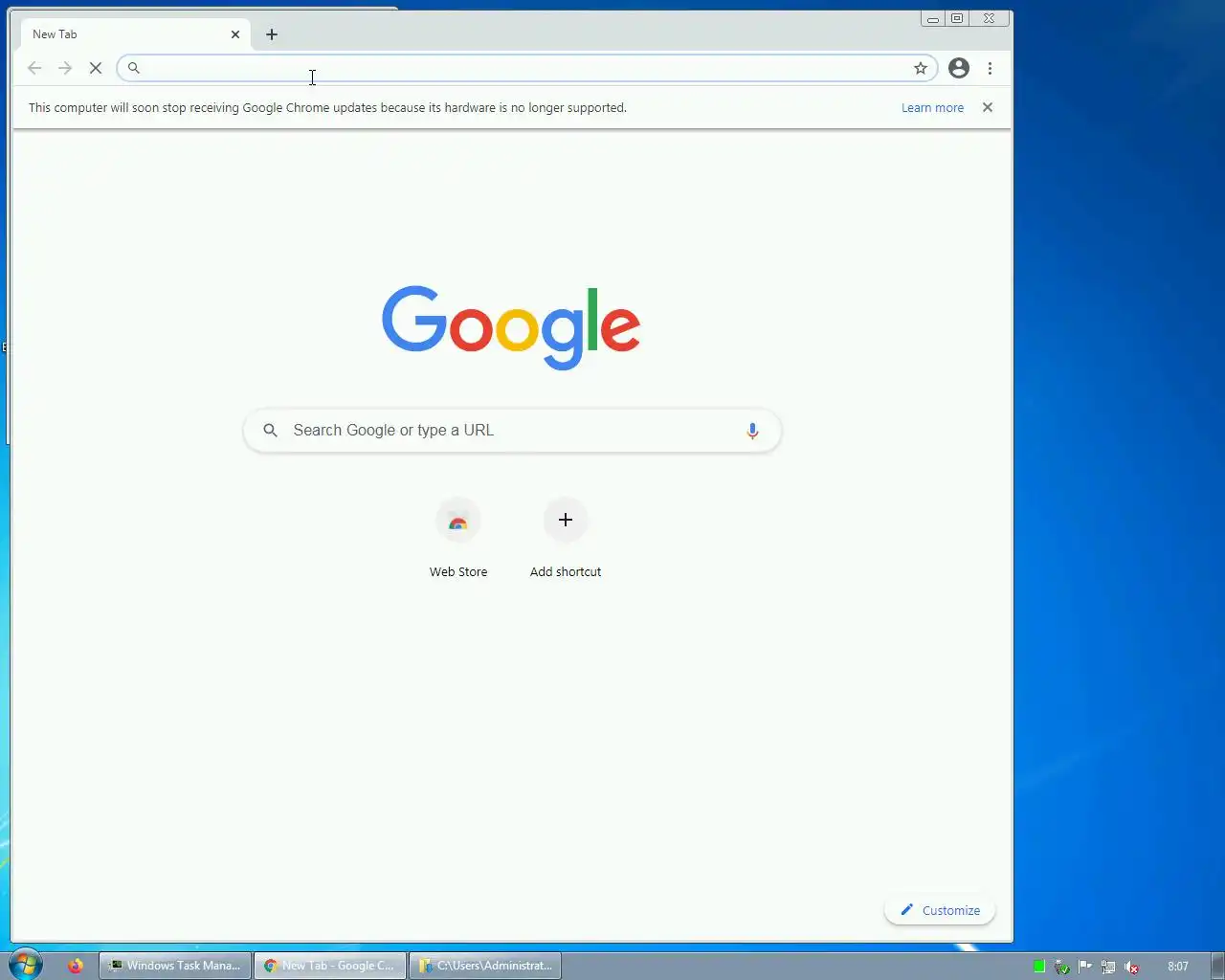Open the Windows Start menu
Viewport: 1225px width, 980px height.
pos(26,965)
